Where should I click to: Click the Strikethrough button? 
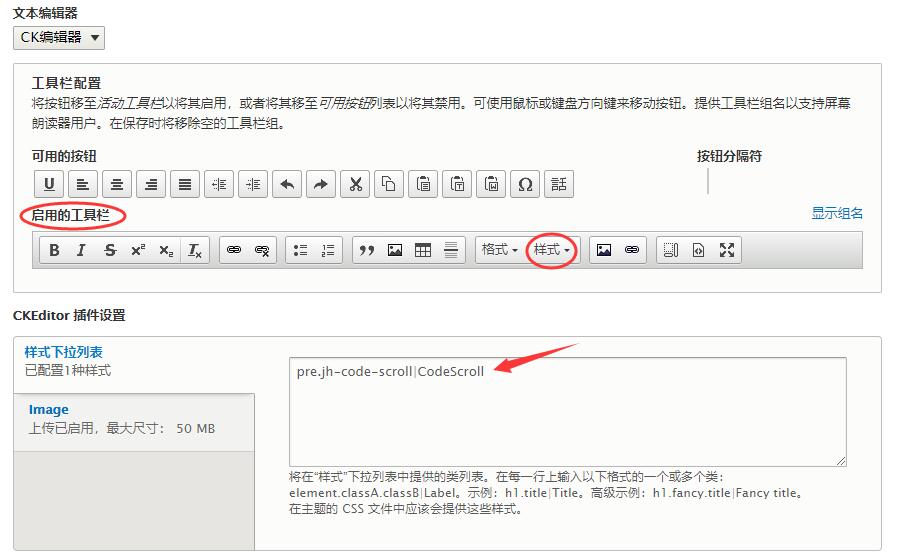(110, 250)
